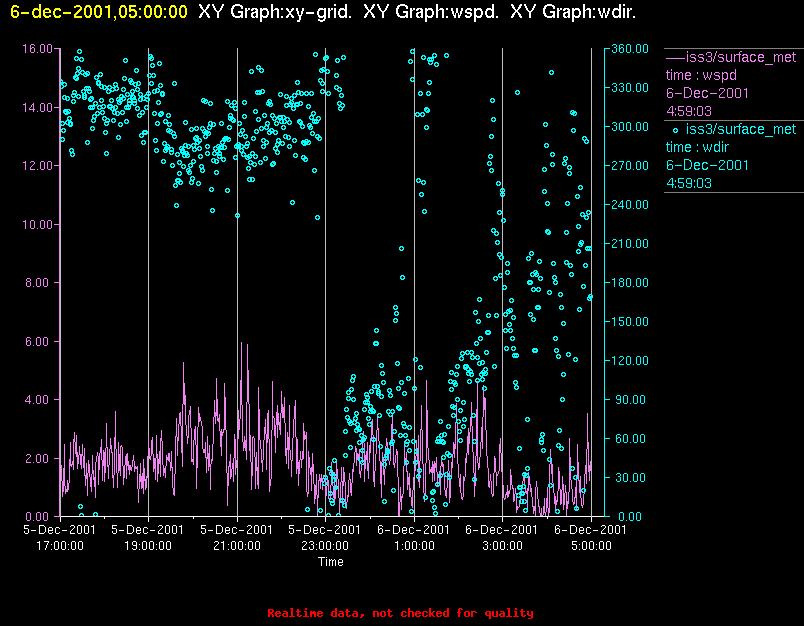Click the 6-Dec-2001 1:00:00 x-axis label
Image resolution: width=804 pixels, height=626 pixels.
(414, 537)
